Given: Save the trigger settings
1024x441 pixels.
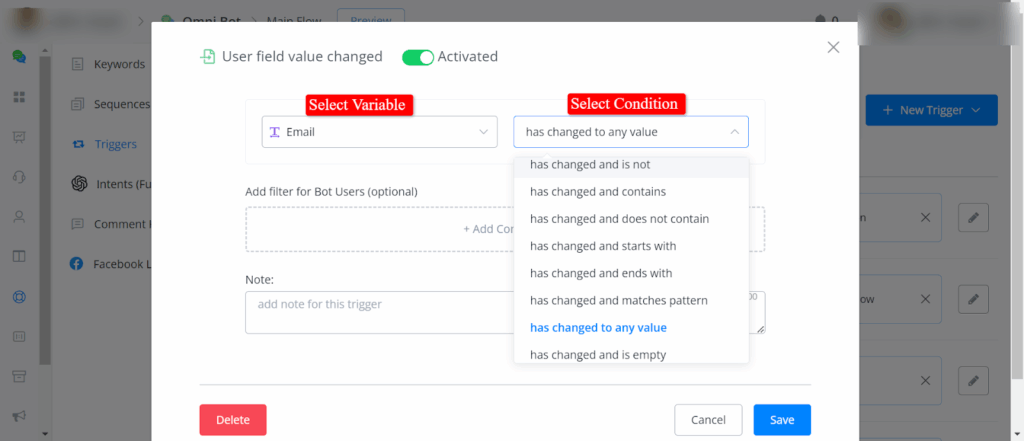Looking at the screenshot, I should pyautogui.click(x=782, y=420).
